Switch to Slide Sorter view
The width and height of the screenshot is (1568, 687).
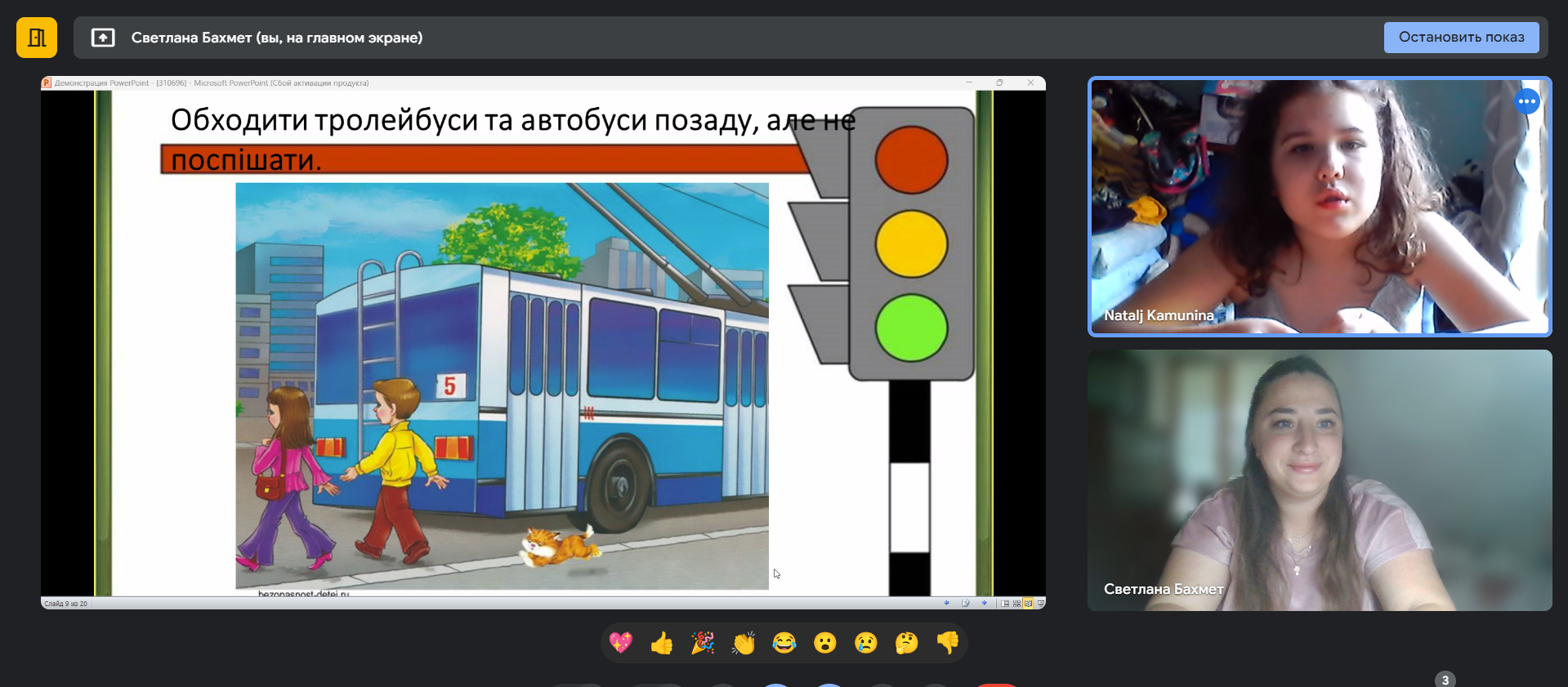(1016, 604)
